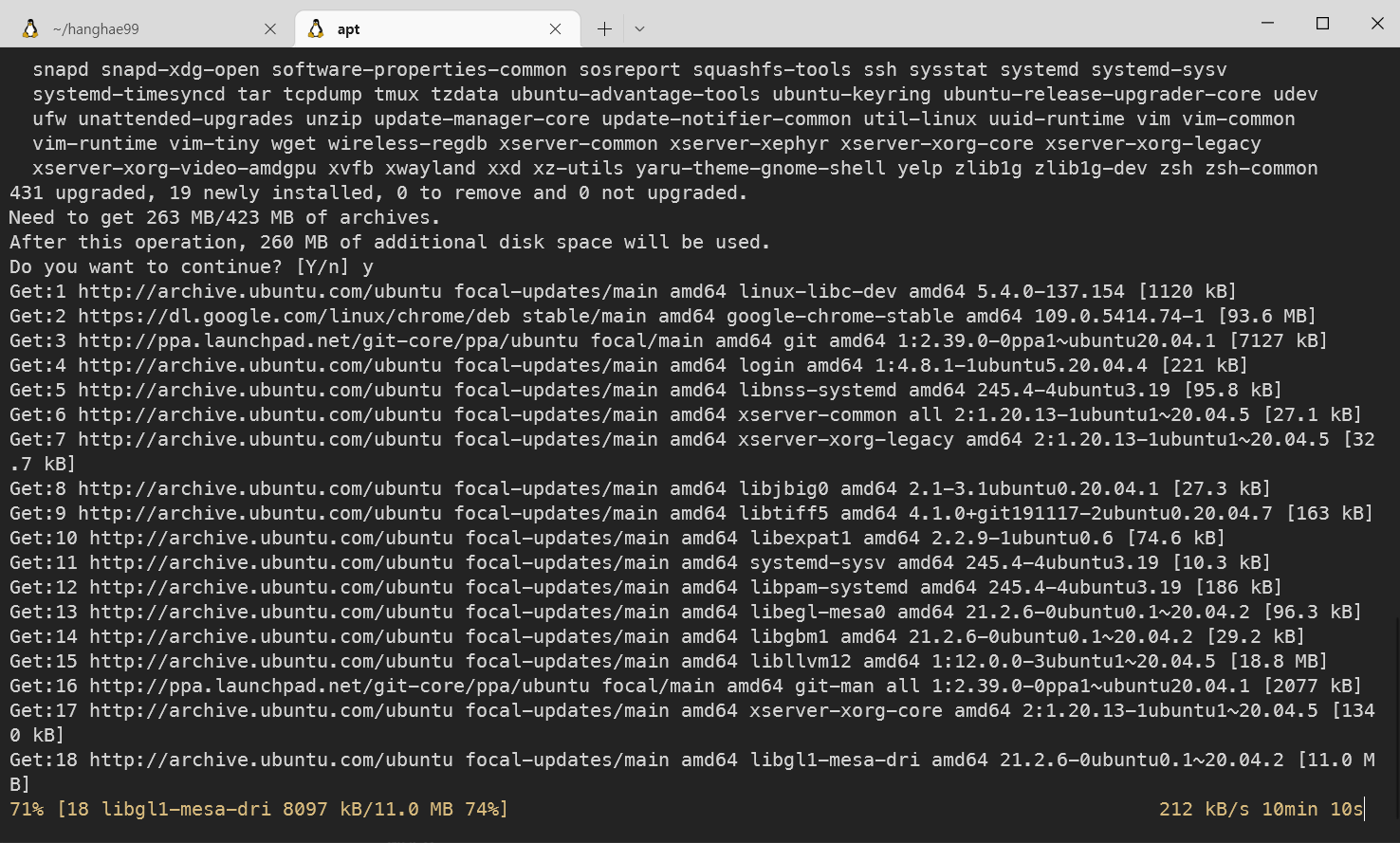Click the Get:12 libpam-systemd line

coord(646,587)
